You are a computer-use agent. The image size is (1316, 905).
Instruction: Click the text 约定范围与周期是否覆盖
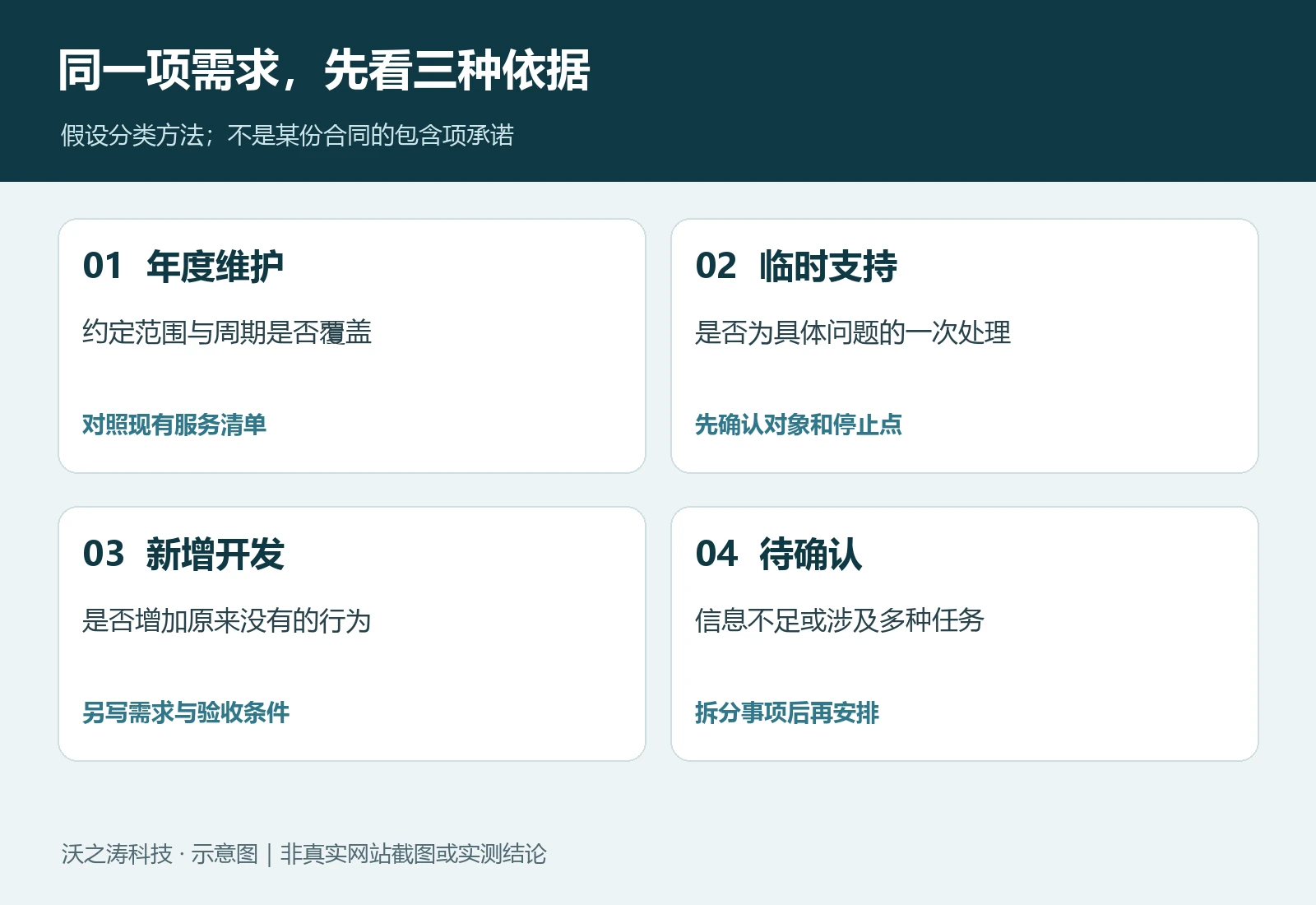click(227, 332)
